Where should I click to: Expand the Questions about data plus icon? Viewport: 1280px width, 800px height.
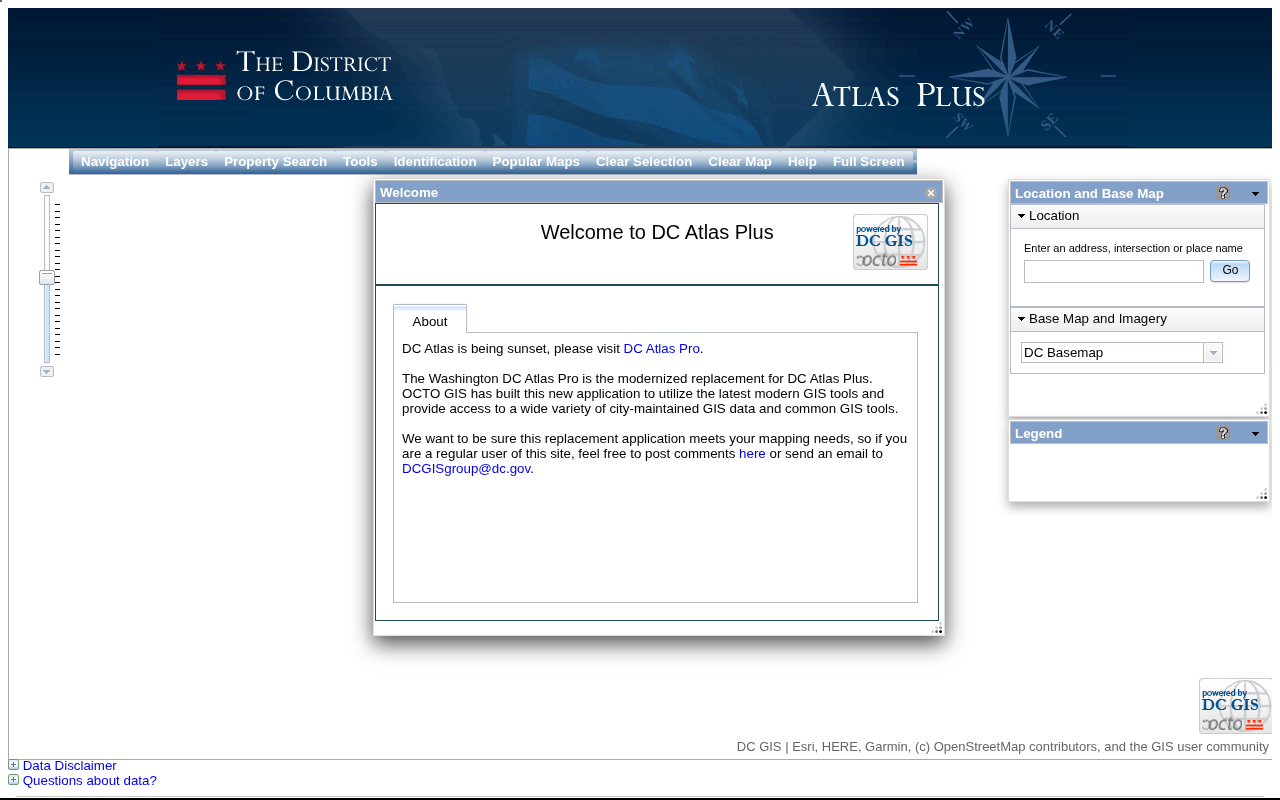click(14, 780)
